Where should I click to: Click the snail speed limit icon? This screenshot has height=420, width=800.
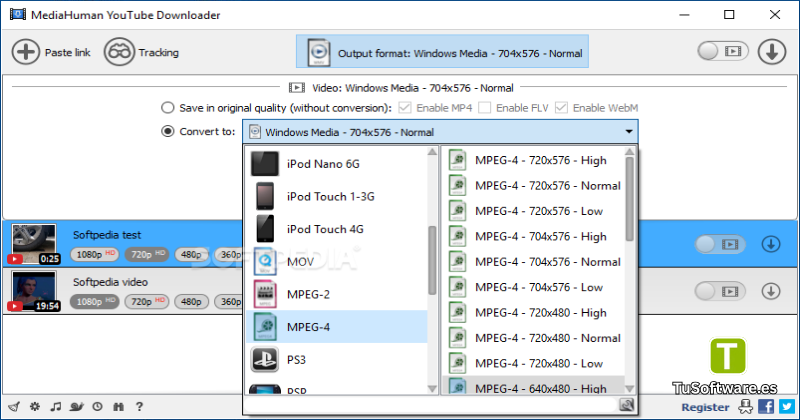(x=77, y=407)
